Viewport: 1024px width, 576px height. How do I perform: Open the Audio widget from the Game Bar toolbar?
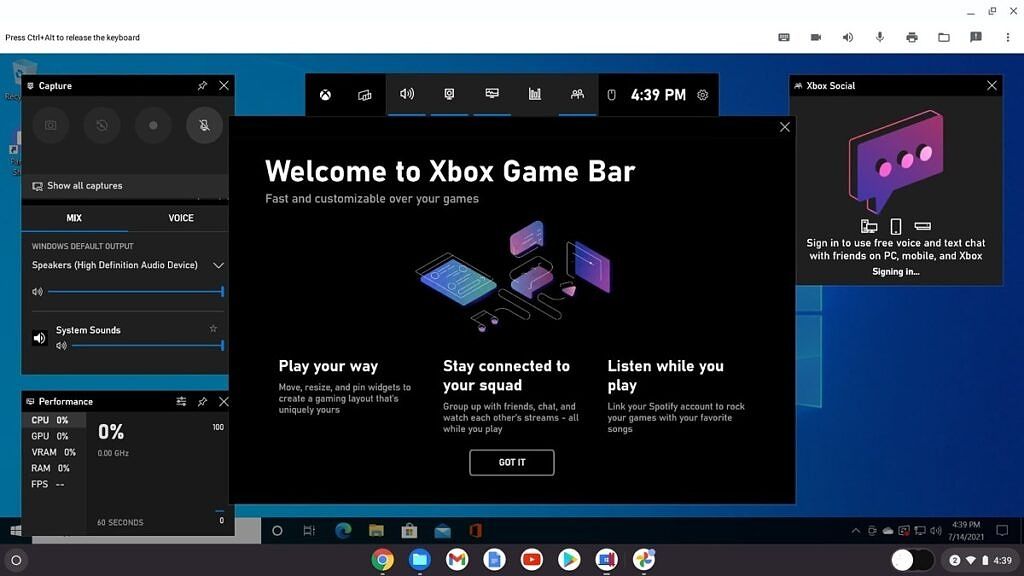(x=406, y=94)
